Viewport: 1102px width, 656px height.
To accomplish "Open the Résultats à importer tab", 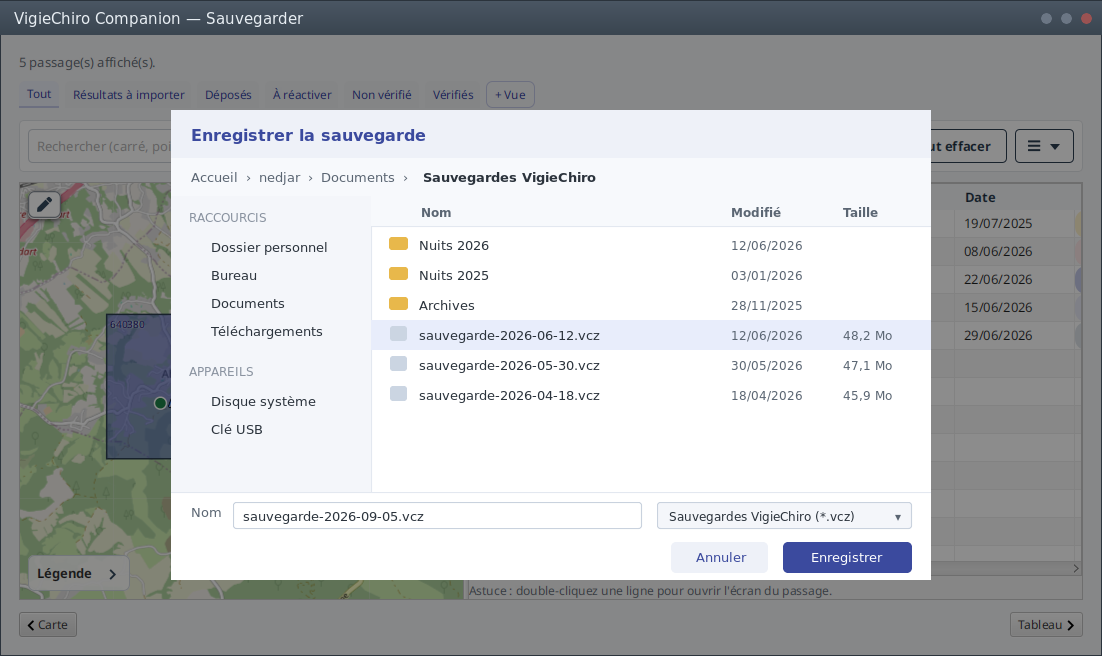I will [129, 95].
